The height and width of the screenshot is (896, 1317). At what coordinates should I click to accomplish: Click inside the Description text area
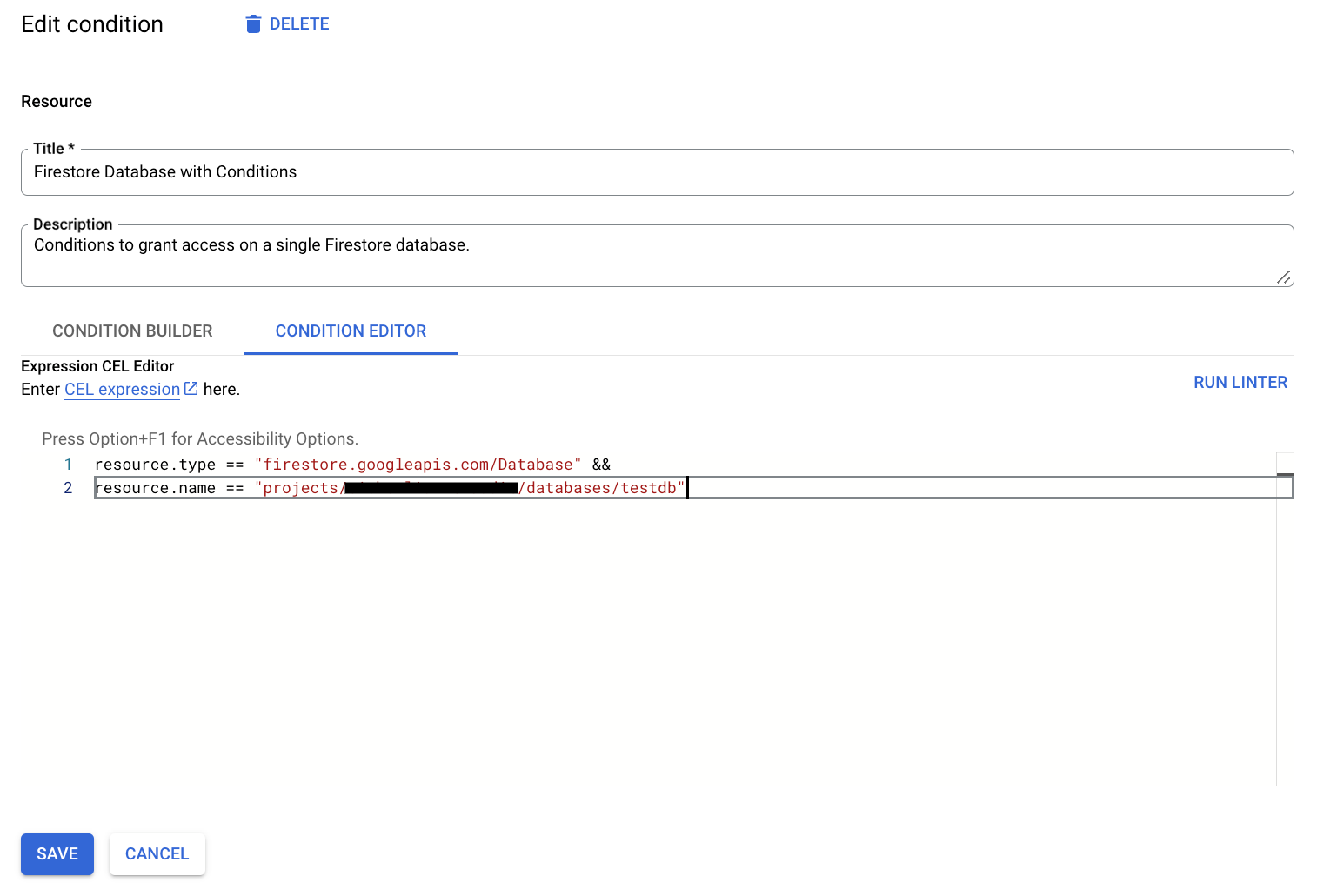pyautogui.click(x=657, y=256)
